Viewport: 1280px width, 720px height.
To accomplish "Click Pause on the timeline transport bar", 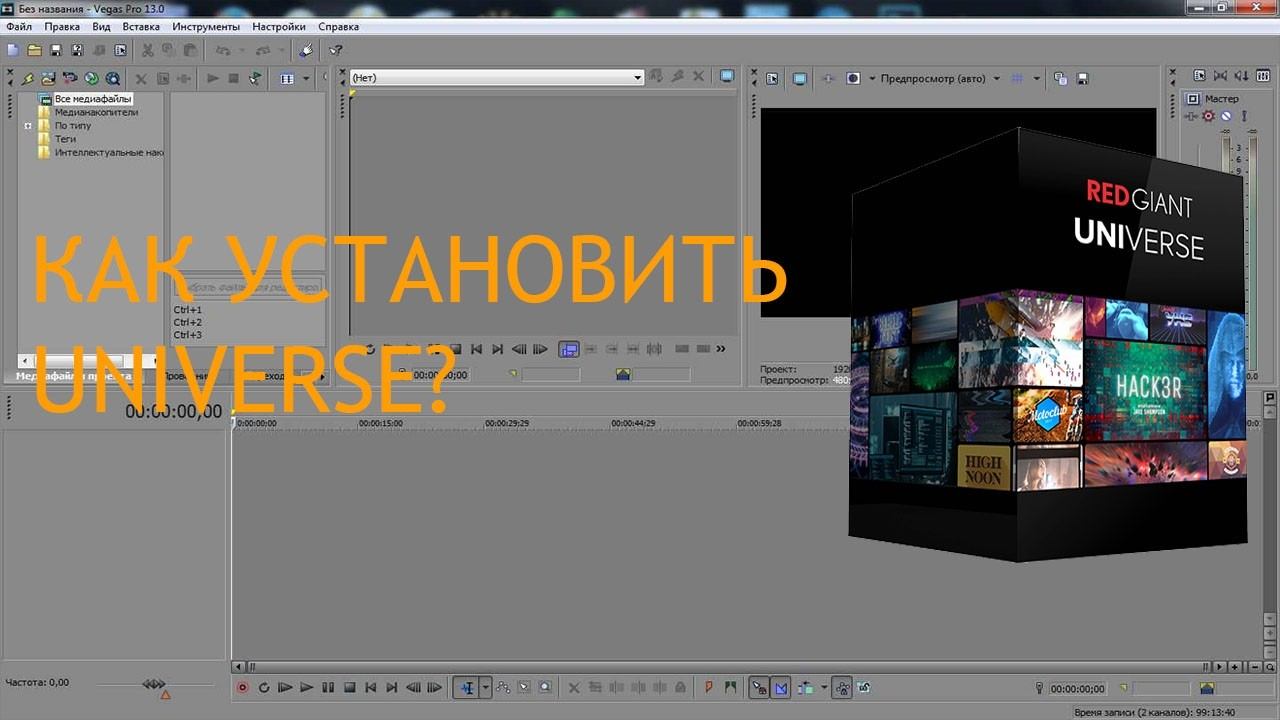I will point(328,687).
